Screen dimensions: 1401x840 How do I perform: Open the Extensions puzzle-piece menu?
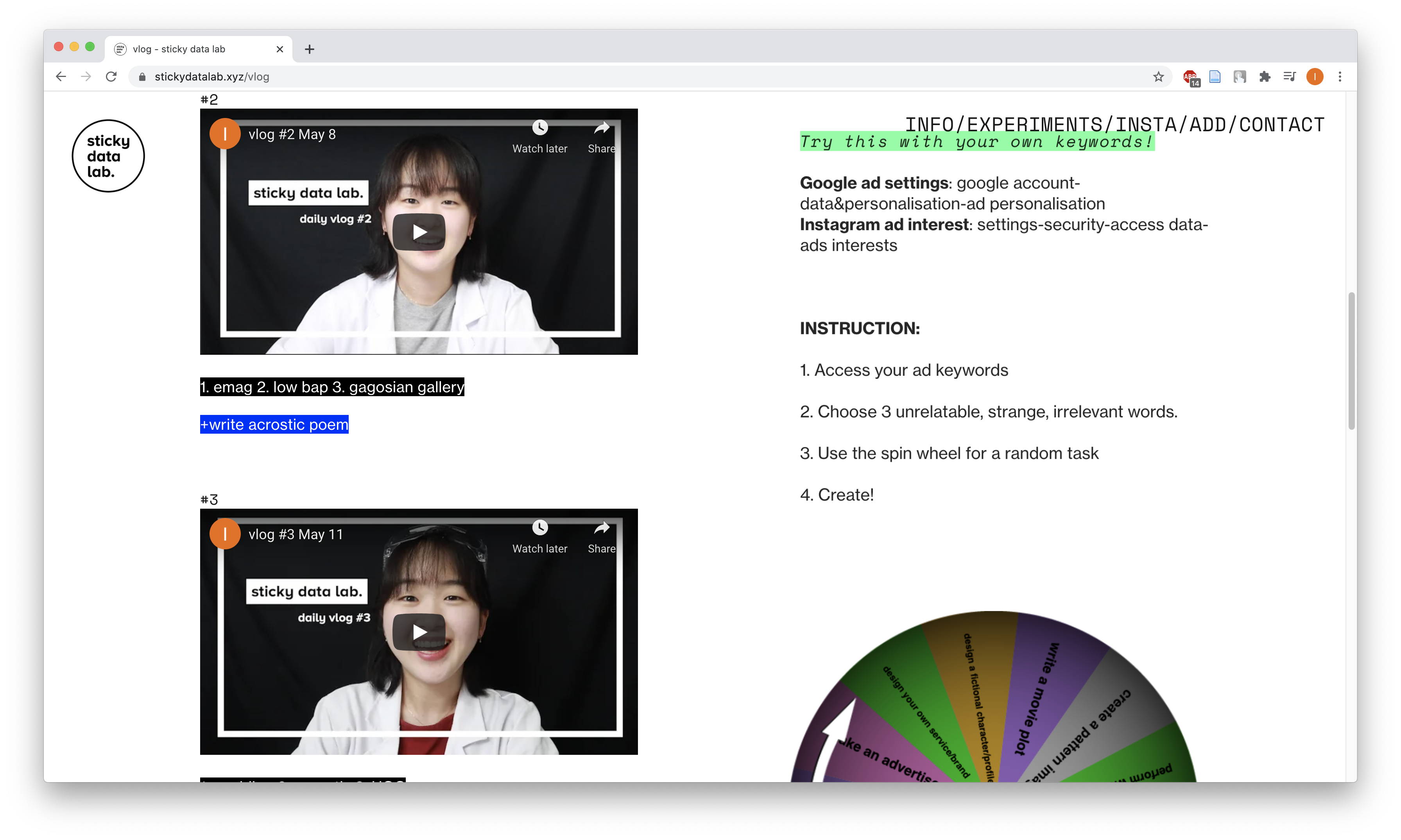click(x=1265, y=77)
